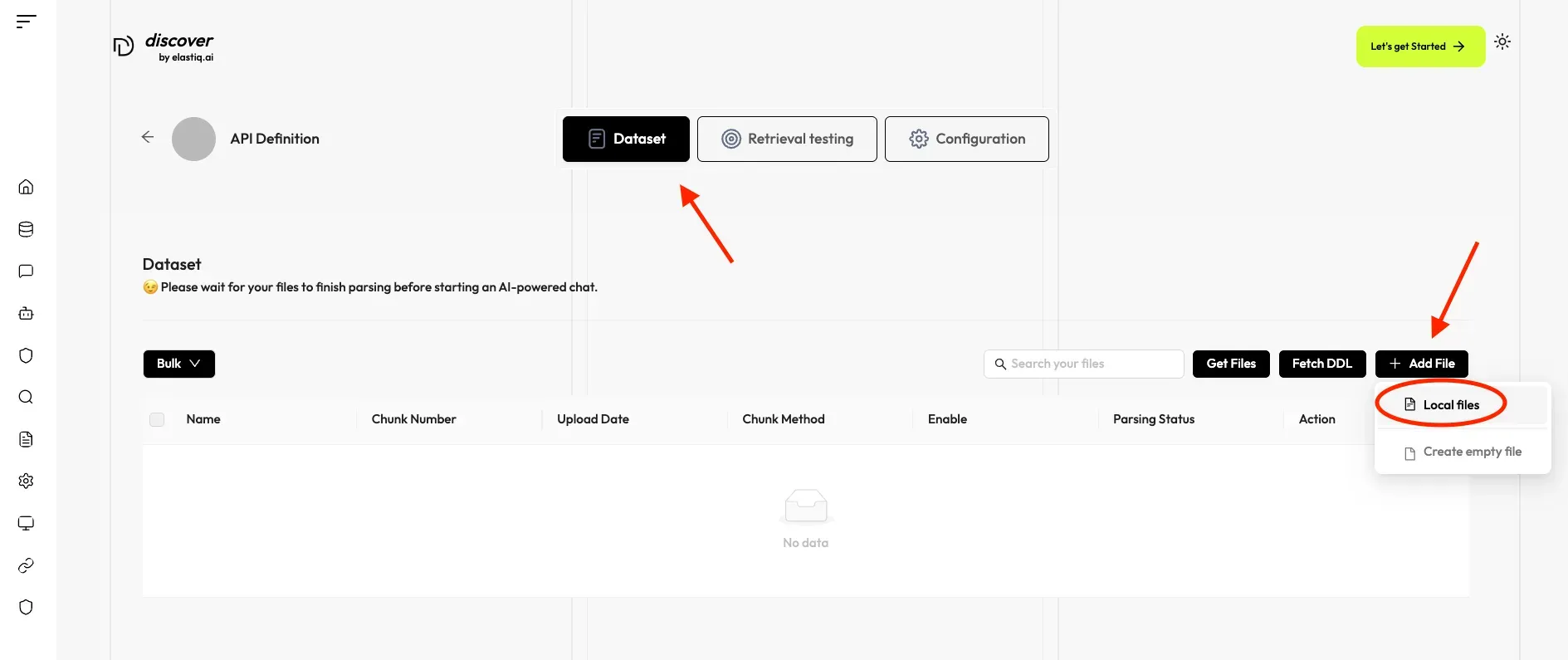Click the home icon in sidebar
The height and width of the screenshot is (660, 1568).
(27, 187)
